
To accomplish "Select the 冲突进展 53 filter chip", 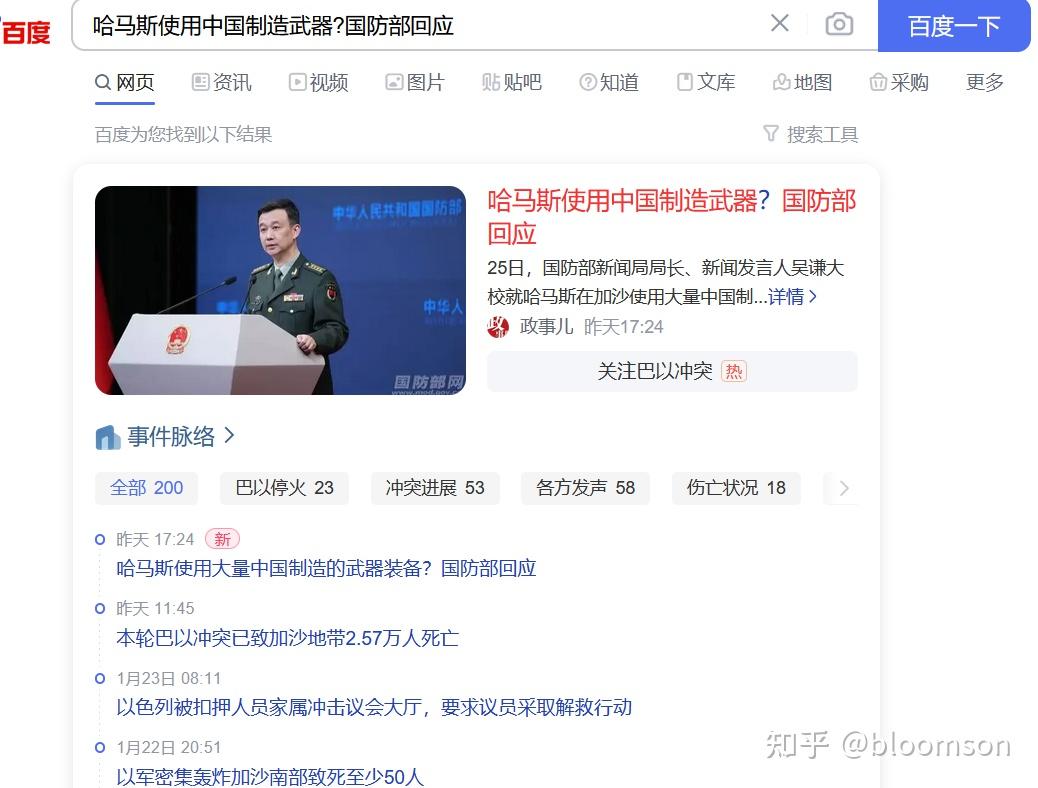I will click(x=435, y=489).
